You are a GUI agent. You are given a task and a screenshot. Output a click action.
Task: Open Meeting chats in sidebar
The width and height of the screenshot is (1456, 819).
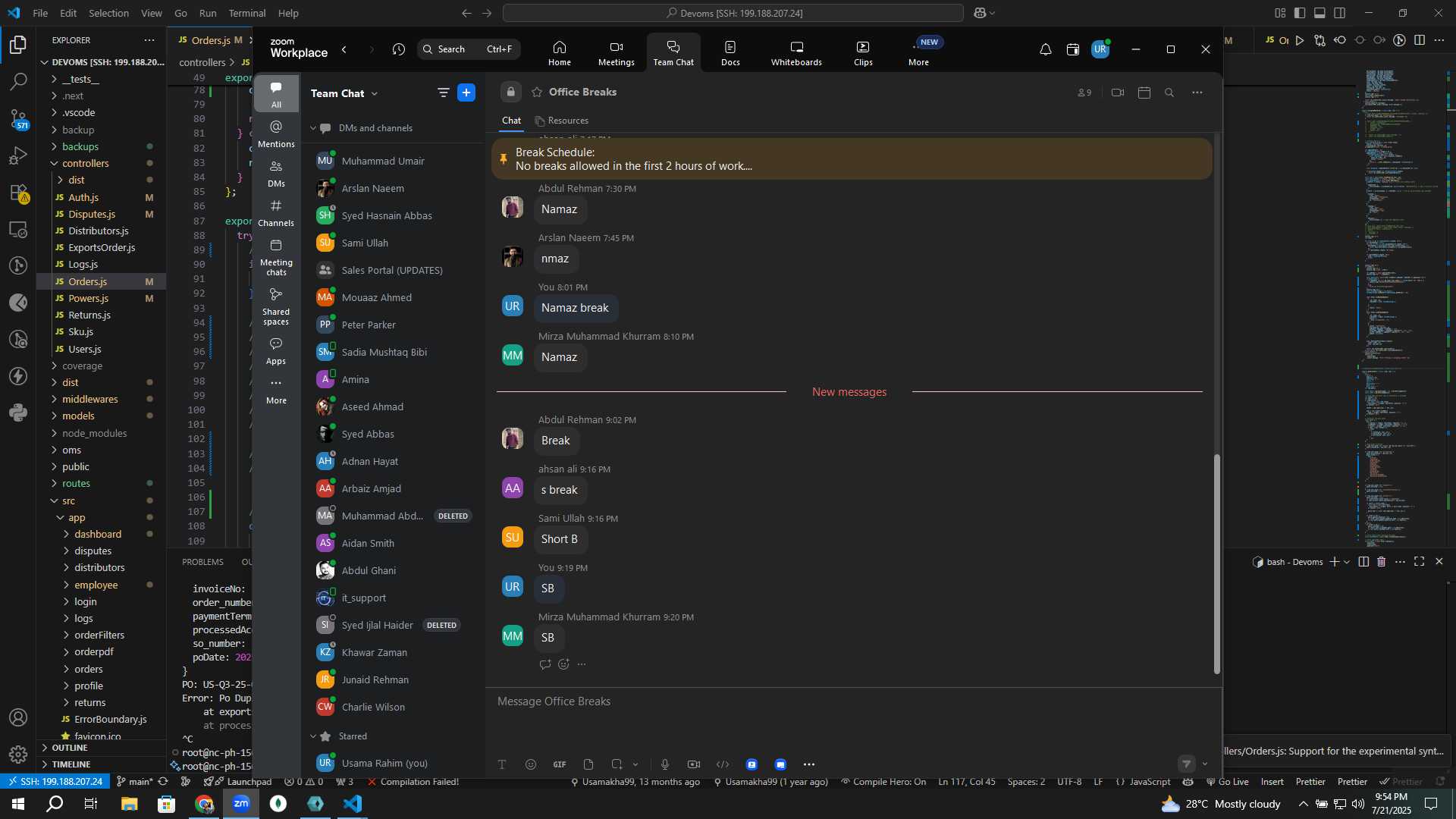click(x=276, y=257)
